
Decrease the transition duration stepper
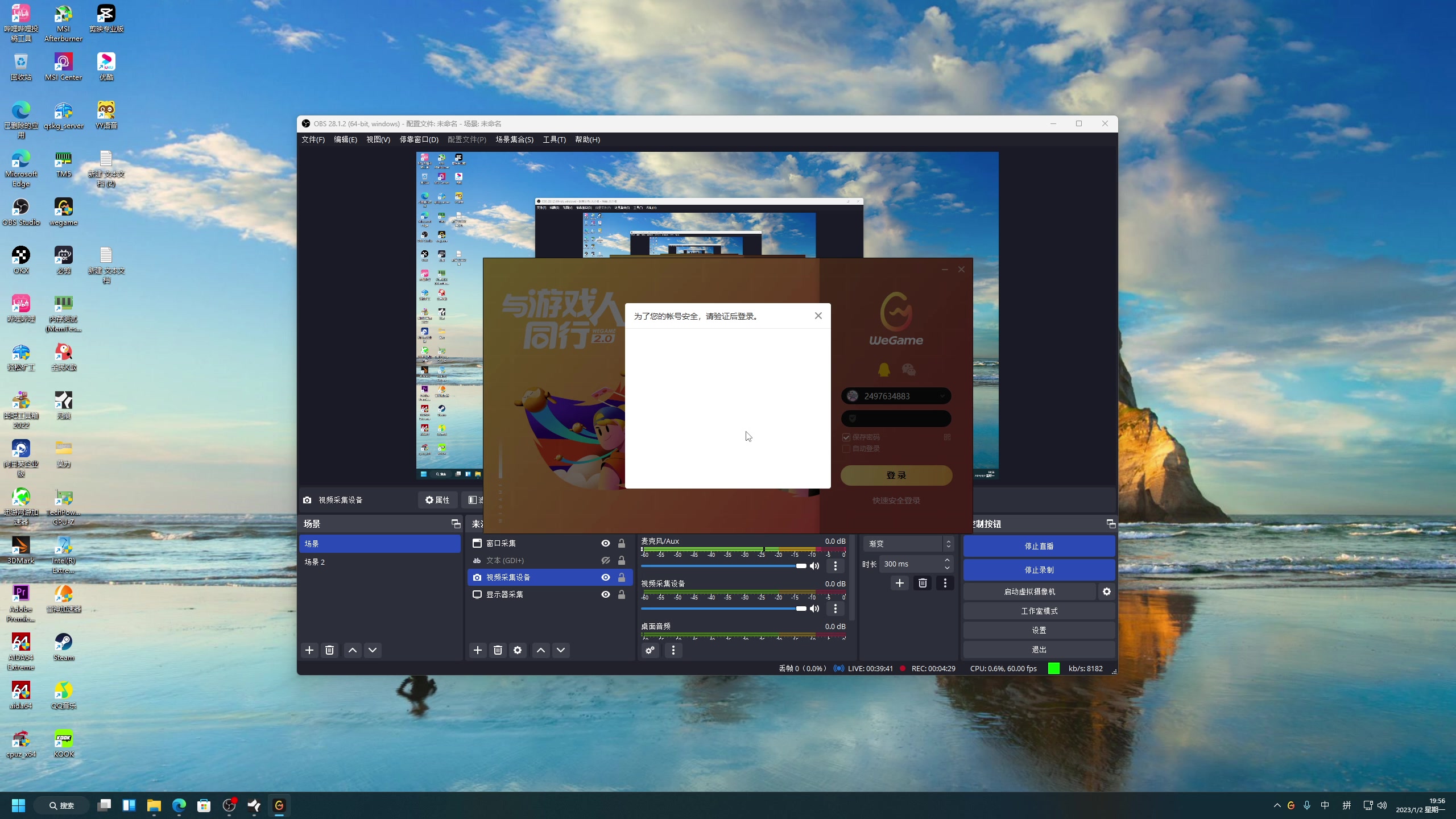coord(947,568)
